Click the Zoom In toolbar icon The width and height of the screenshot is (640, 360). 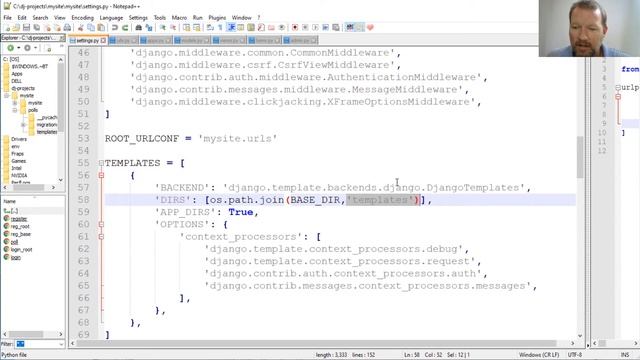point(163,28)
